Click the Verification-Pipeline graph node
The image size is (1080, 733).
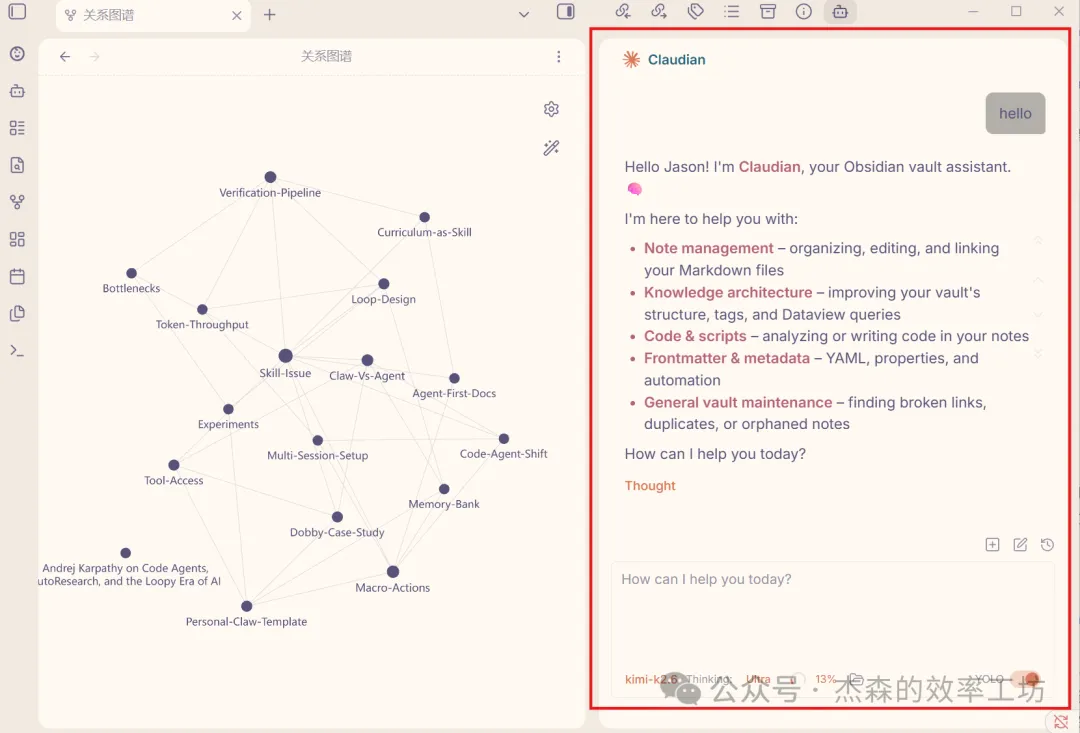pyautogui.click(x=270, y=177)
